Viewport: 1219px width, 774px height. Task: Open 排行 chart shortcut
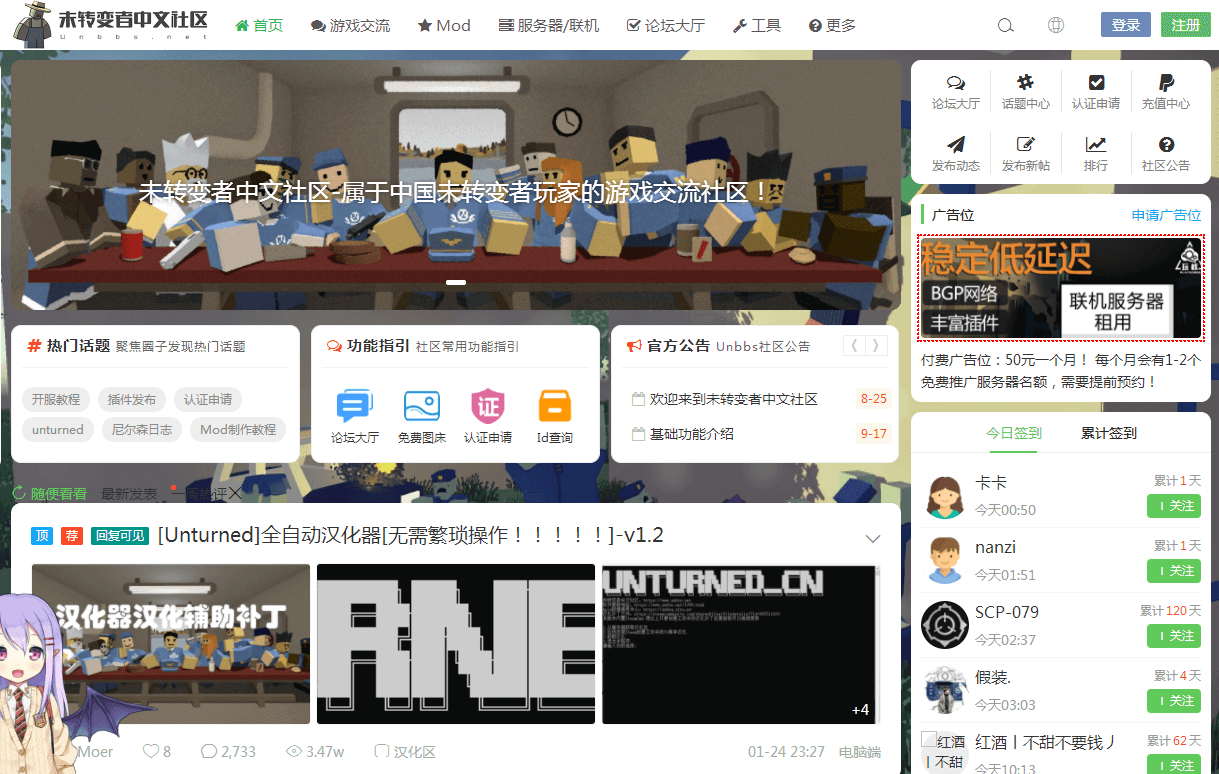[x=1096, y=154]
